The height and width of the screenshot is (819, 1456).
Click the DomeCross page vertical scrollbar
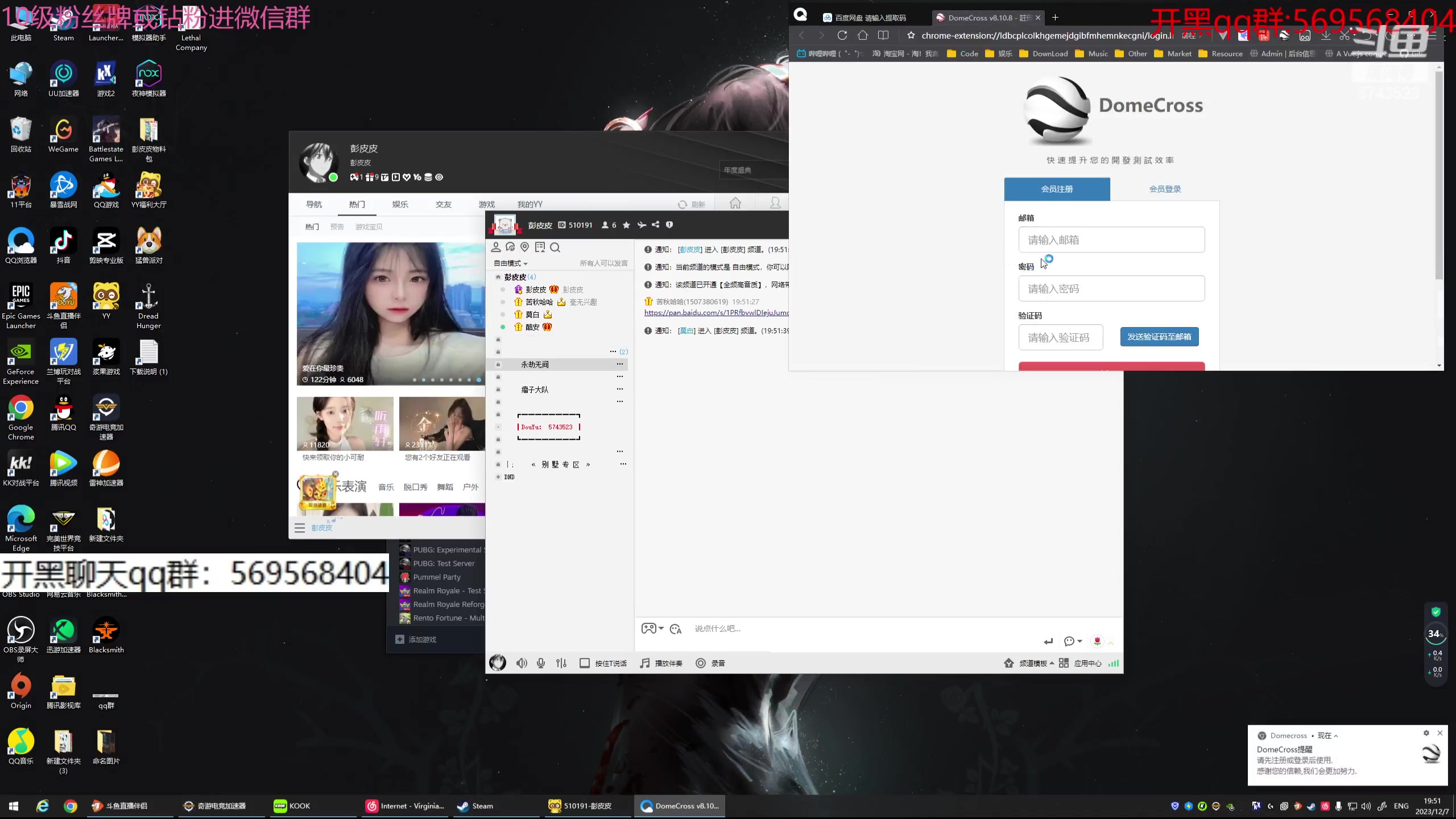tap(1439, 175)
